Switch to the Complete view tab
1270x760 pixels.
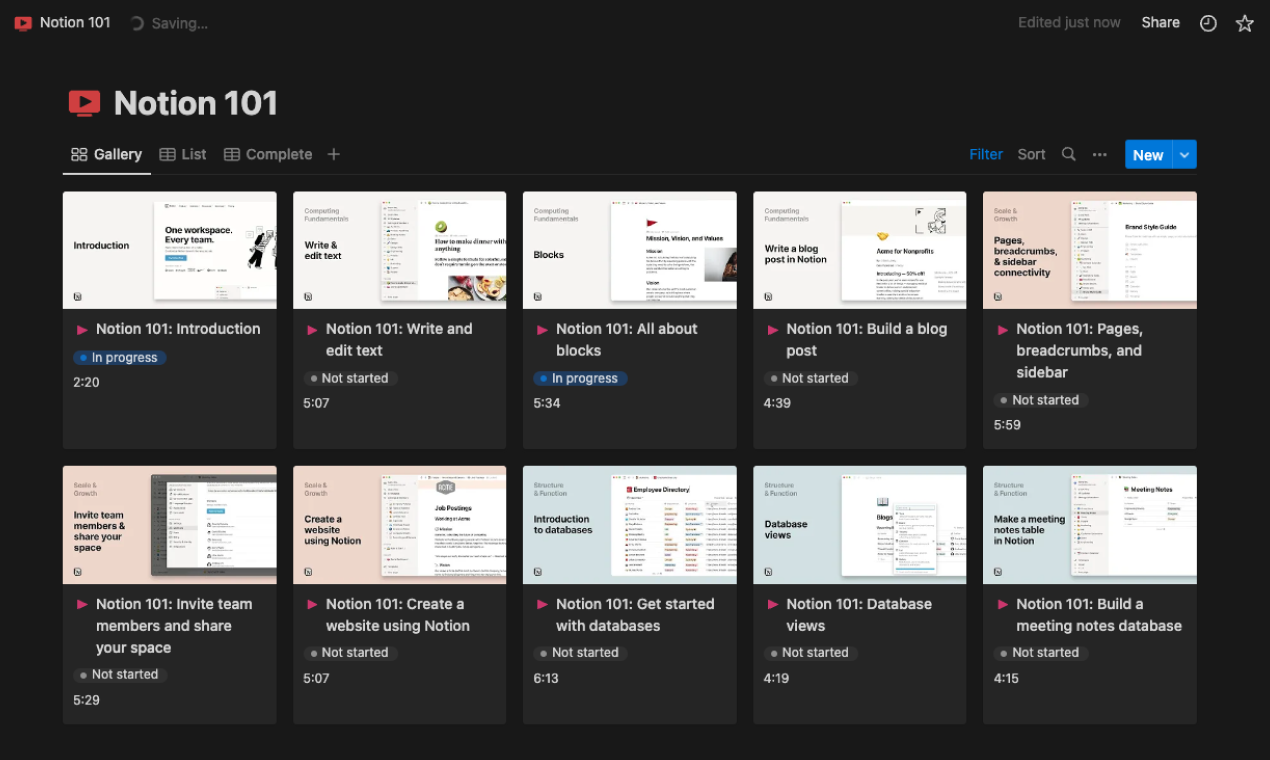coord(268,154)
